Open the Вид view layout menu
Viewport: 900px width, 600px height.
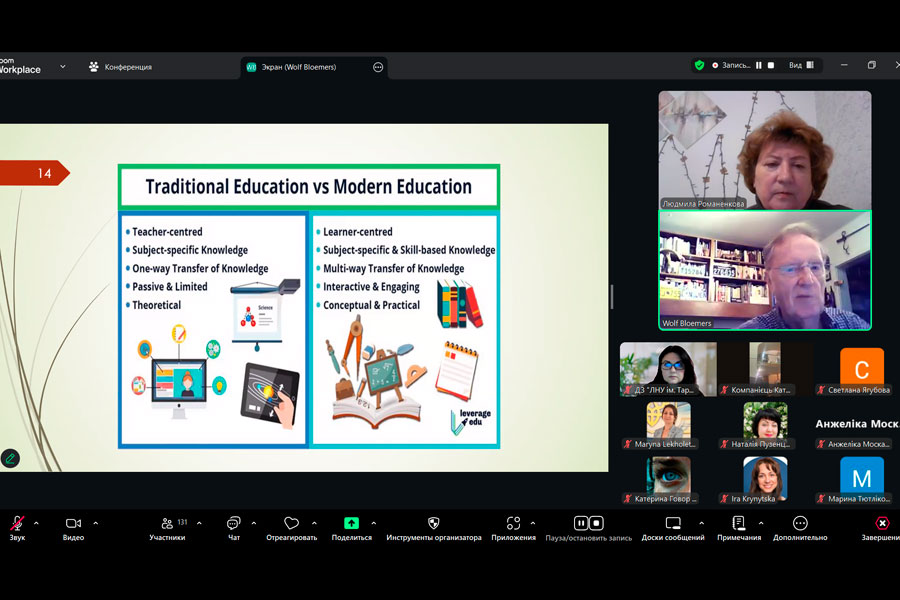pyautogui.click(x=801, y=65)
